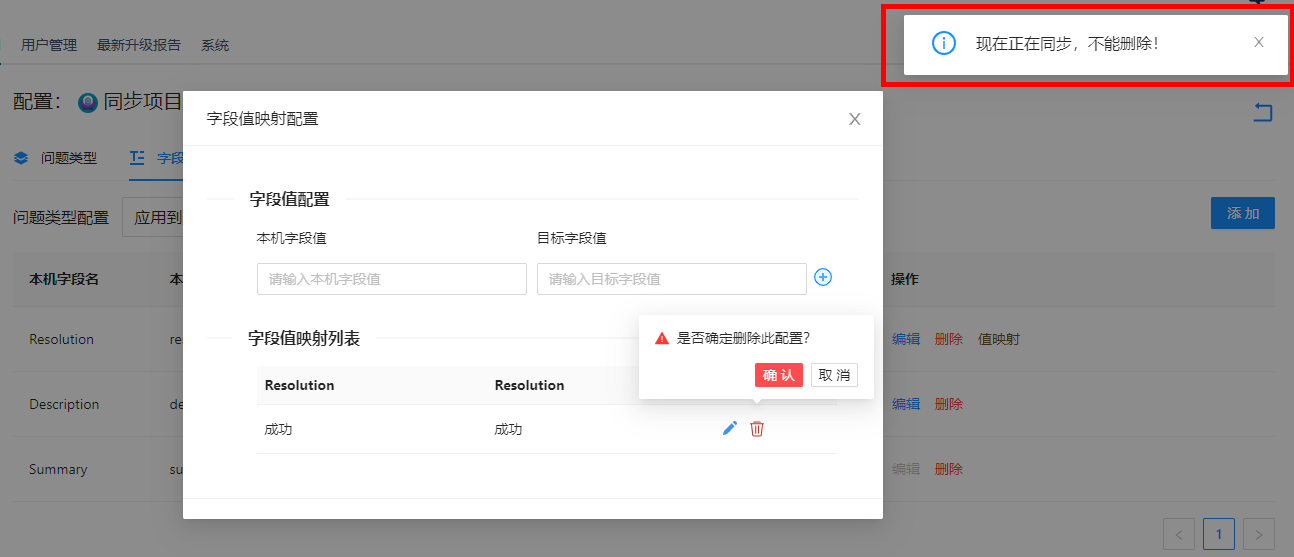Click the plus icon to add mapping
Image resolution: width=1294 pixels, height=557 pixels.
pyautogui.click(x=823, y=277)
